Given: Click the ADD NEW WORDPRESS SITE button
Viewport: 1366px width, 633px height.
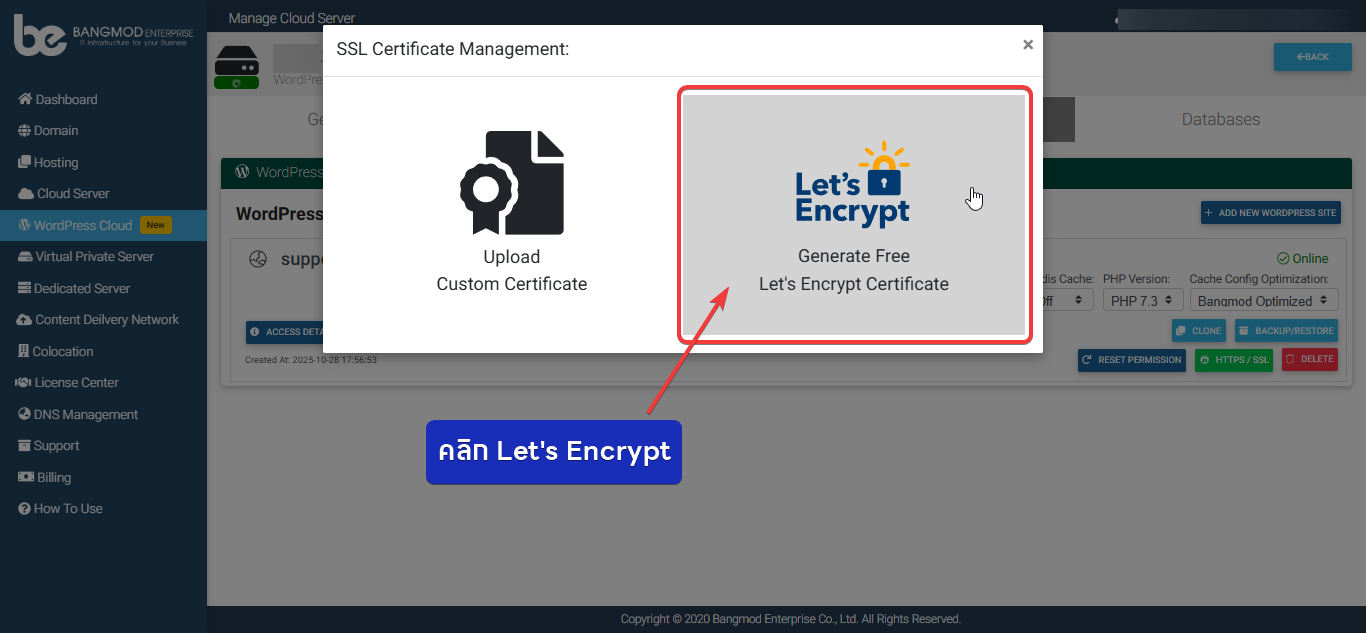Looking at the screenshot, I should 1270,213.
